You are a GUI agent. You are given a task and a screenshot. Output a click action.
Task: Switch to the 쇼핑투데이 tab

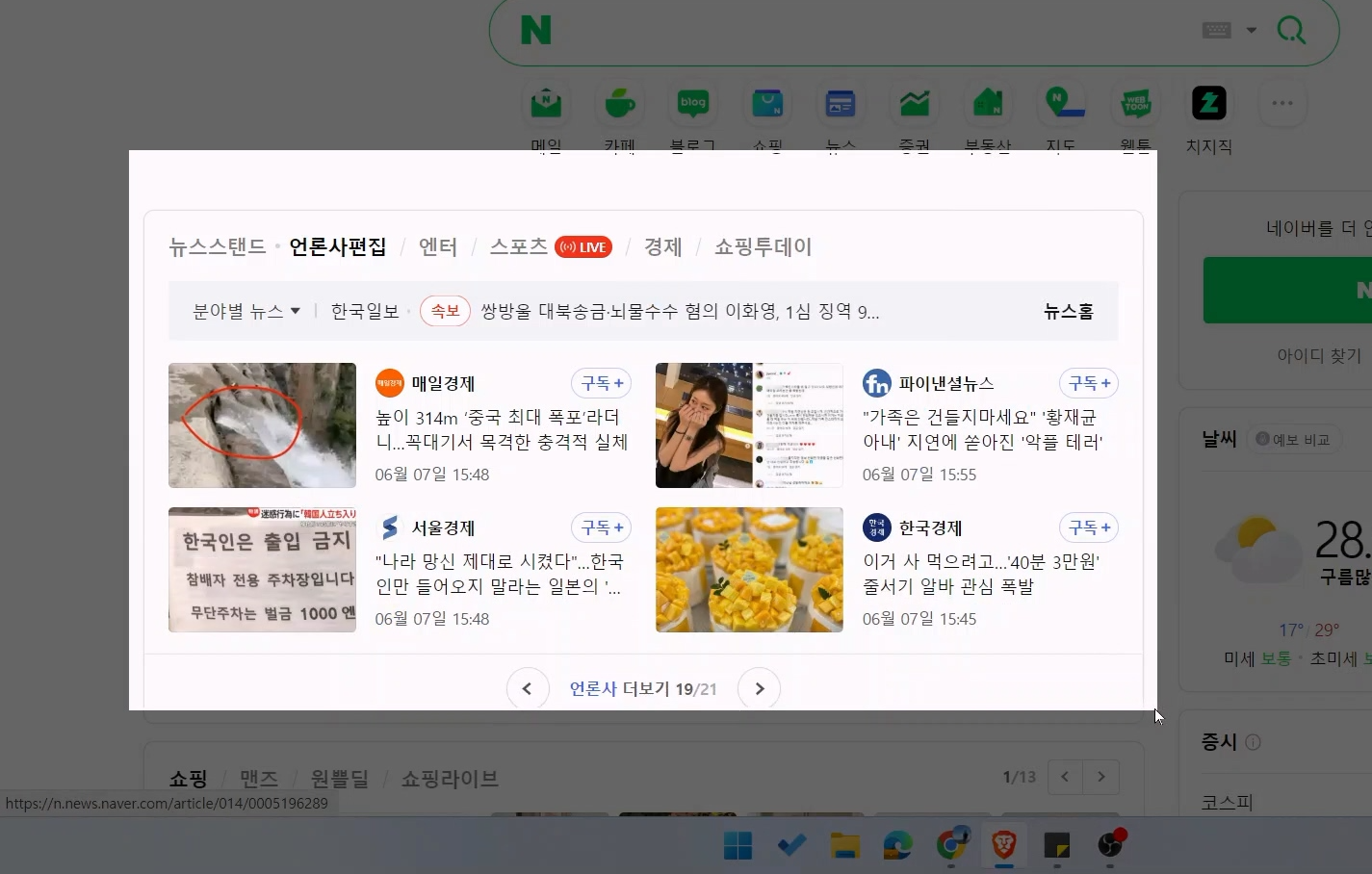764,246
